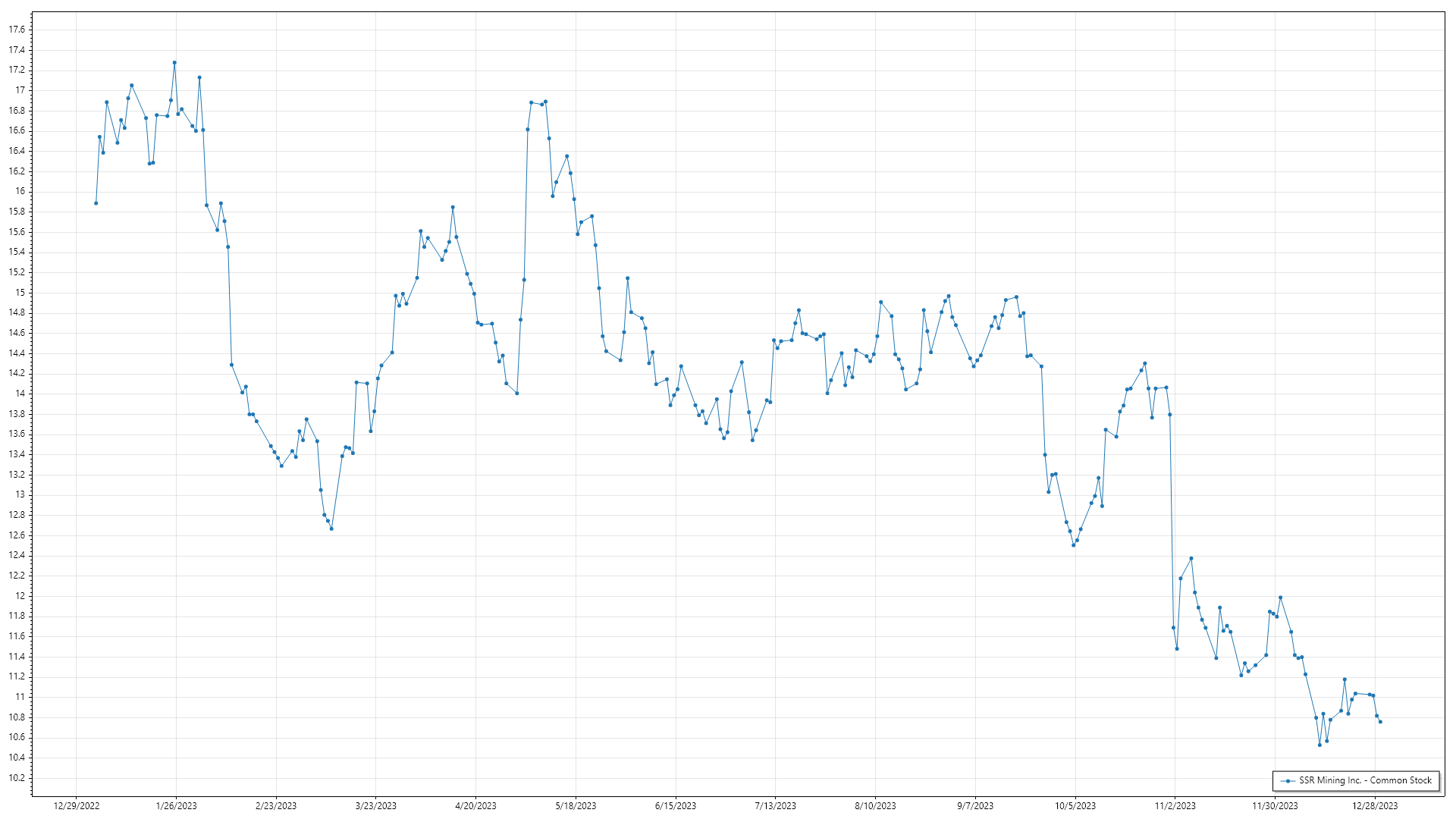Screen dimensions: 1456x819
Task: Click the first data point of the series
Action: pyautogui.click(x=96, y=203)
